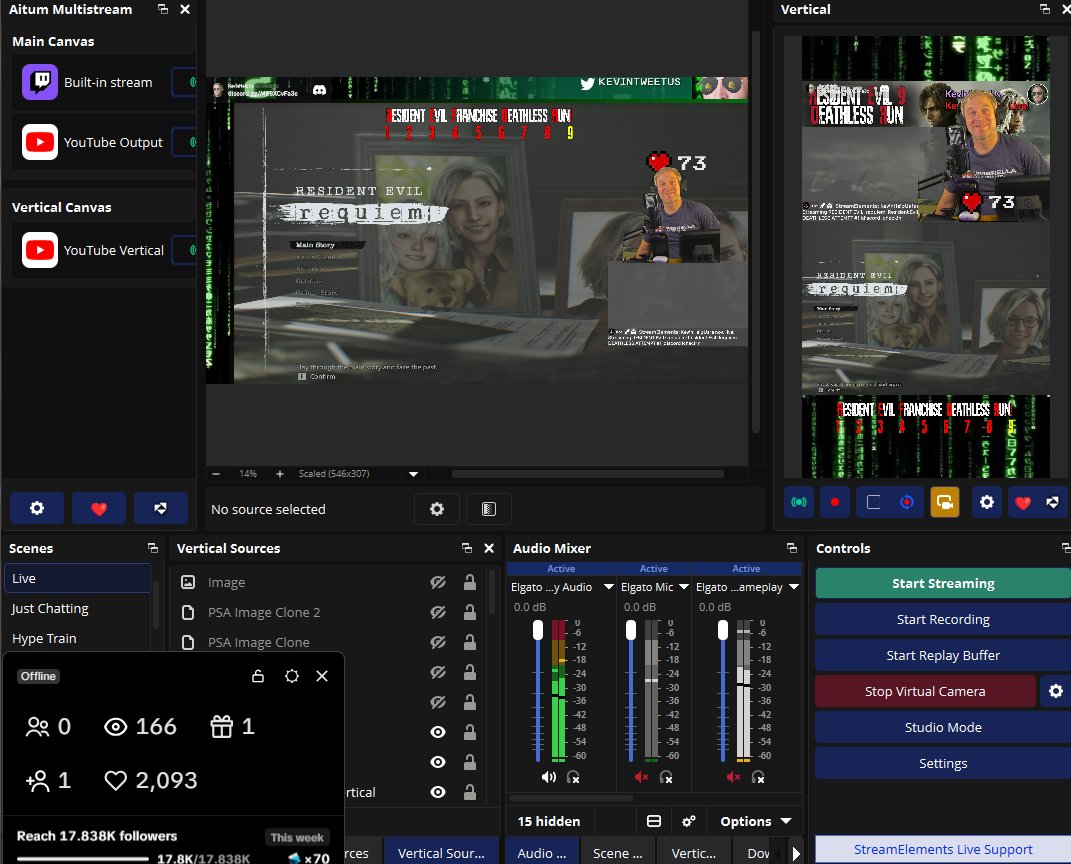
Task: Show PSA Image Clone 2 source
Action: [438, 612]
